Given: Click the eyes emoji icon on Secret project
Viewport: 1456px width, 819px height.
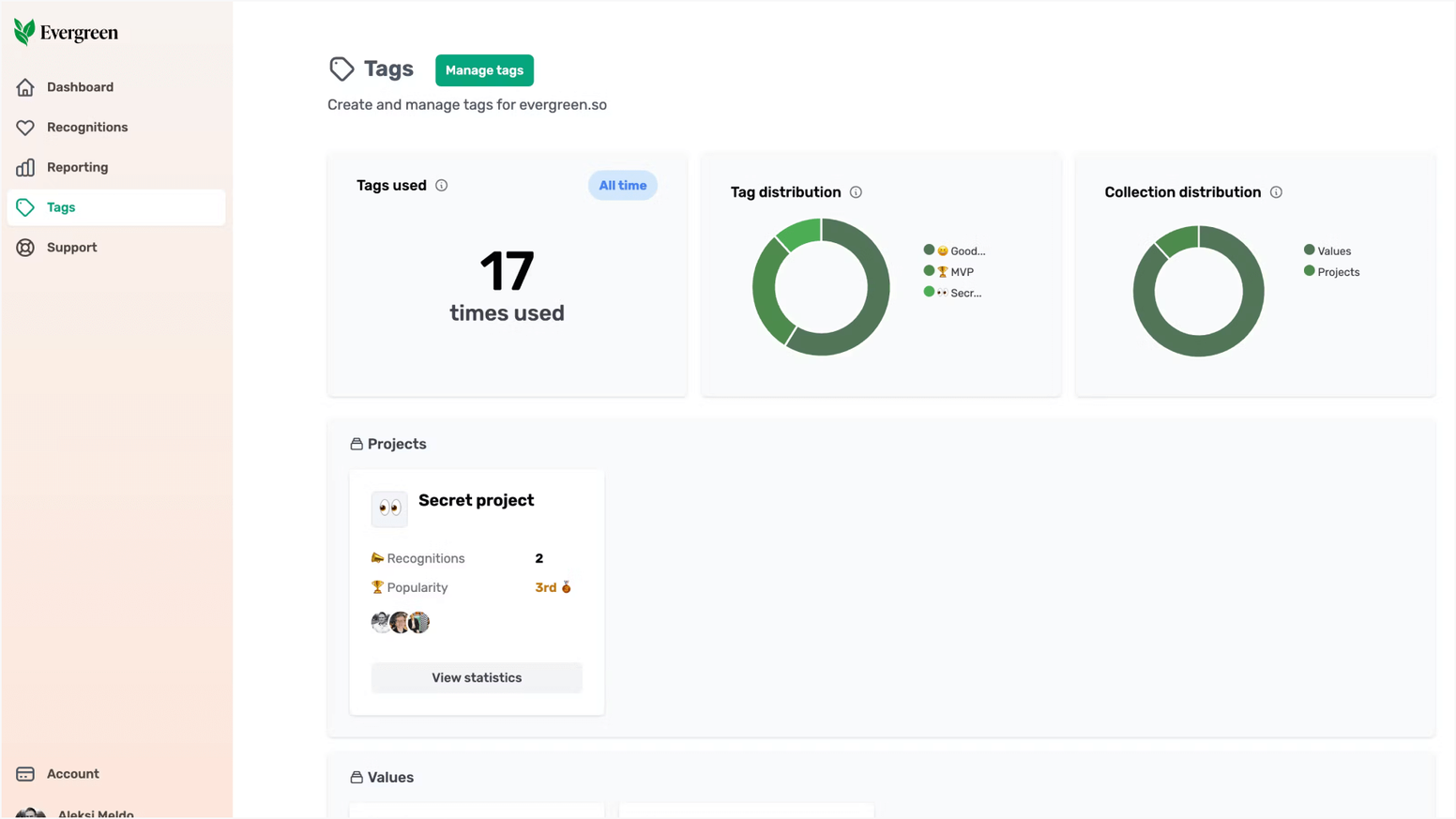Looking at the screenshot, I should click(x=389, y=508).
